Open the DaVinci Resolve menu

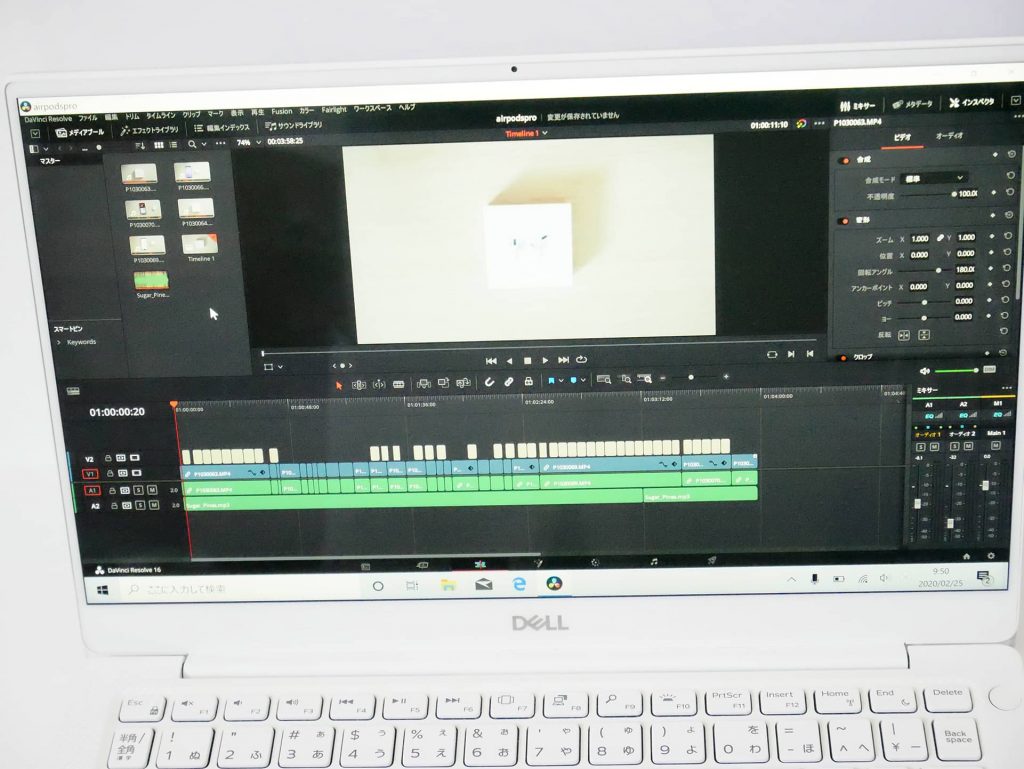48,119
